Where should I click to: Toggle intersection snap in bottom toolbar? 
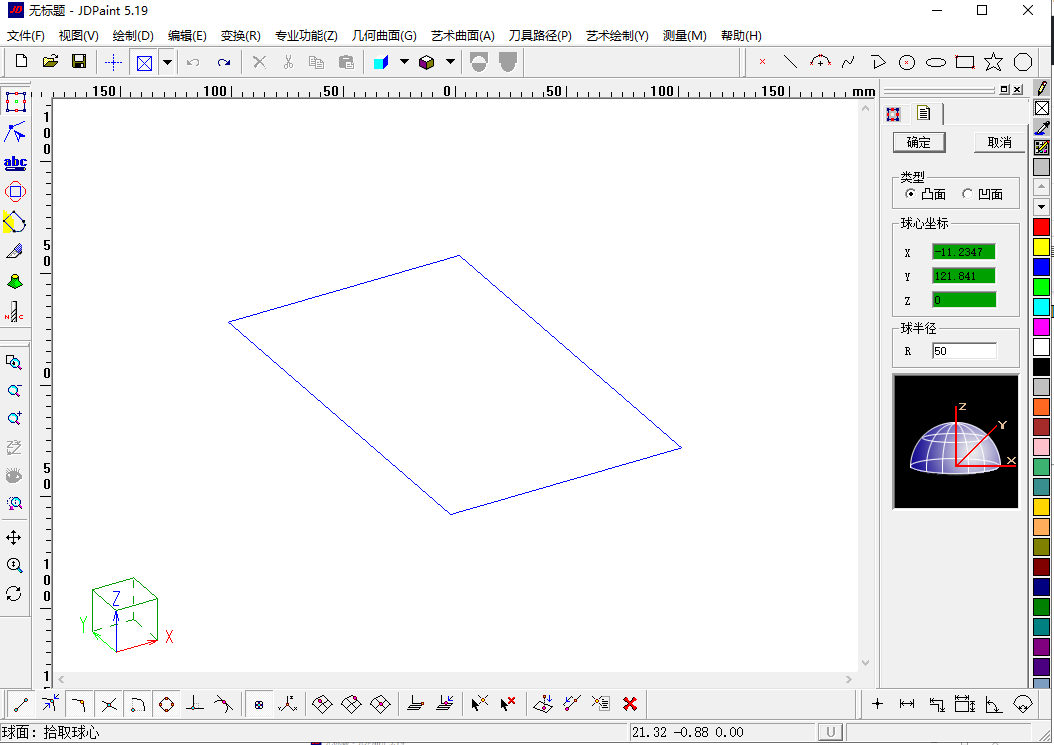coord(109,705)
